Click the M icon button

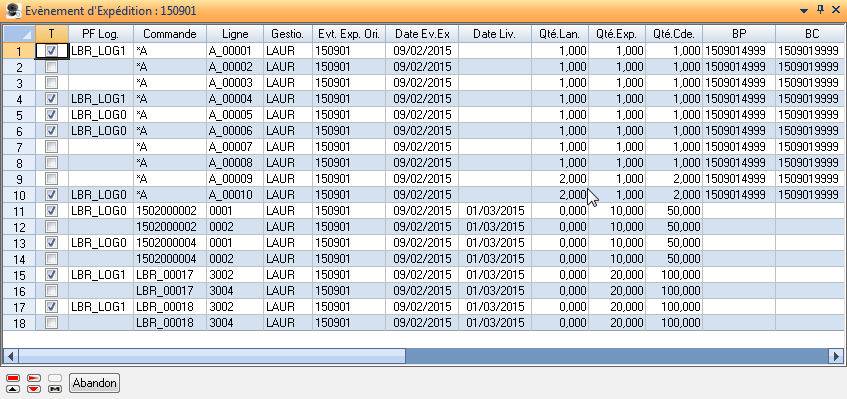pos(55,389)
